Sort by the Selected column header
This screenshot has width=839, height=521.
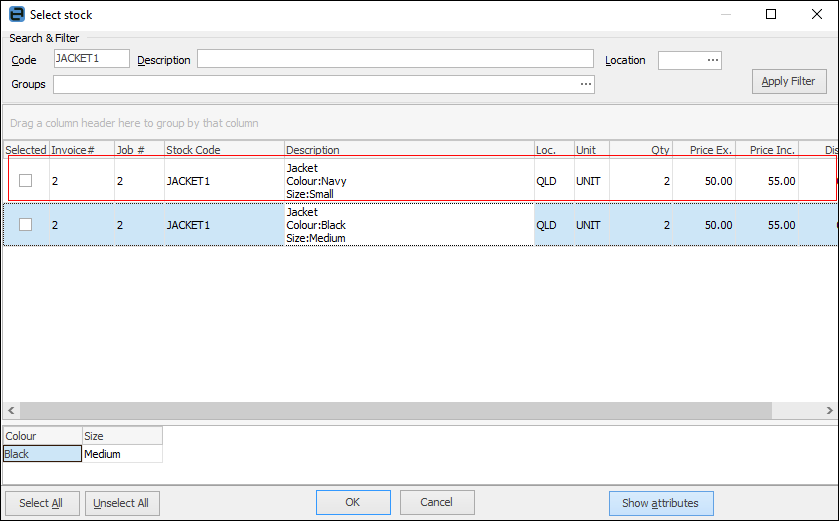click(26, 150)
